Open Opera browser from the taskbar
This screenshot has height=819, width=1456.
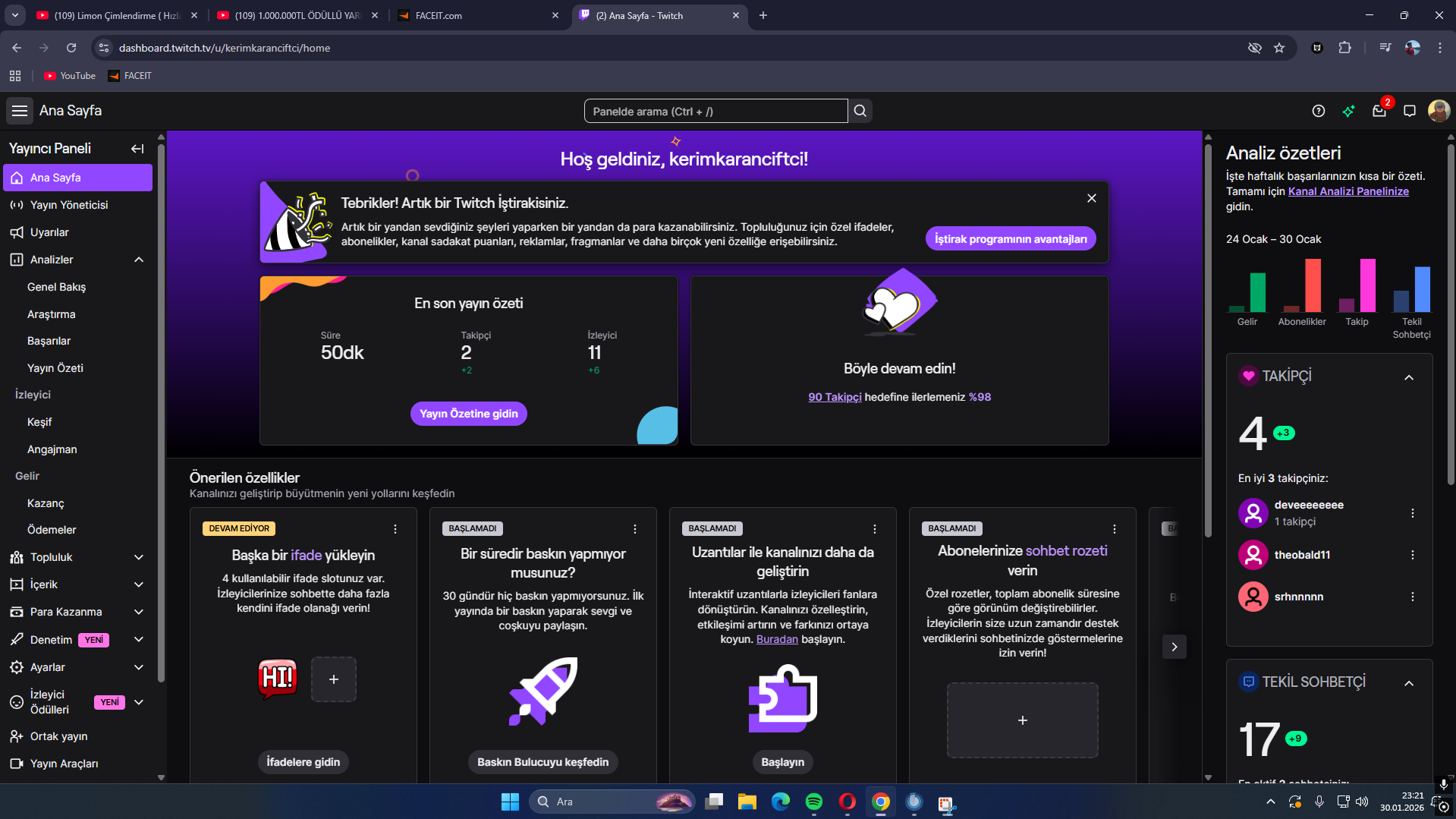pos(847,802)
